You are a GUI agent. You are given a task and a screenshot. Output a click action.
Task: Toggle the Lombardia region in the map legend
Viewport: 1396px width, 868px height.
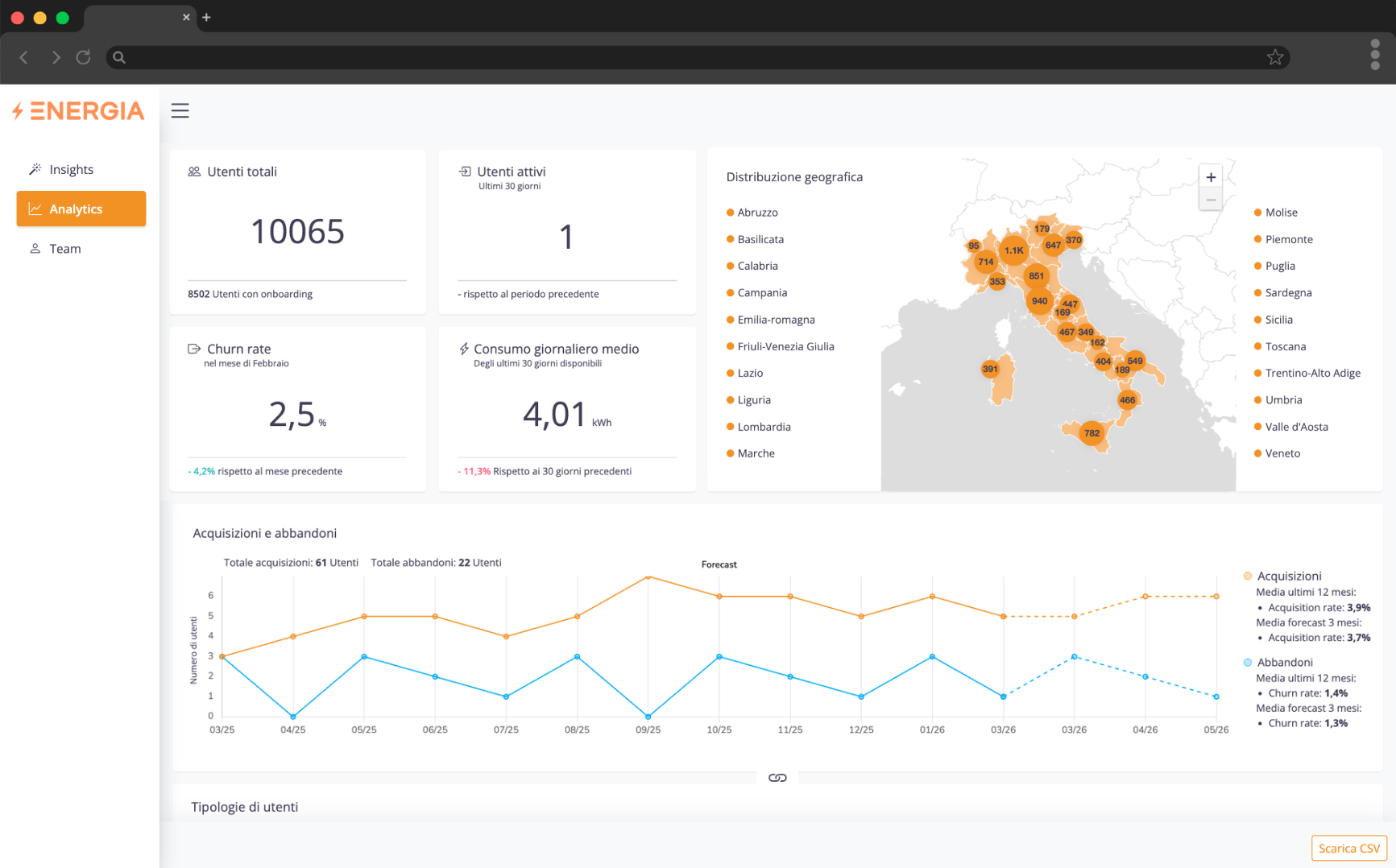[763, 427]
